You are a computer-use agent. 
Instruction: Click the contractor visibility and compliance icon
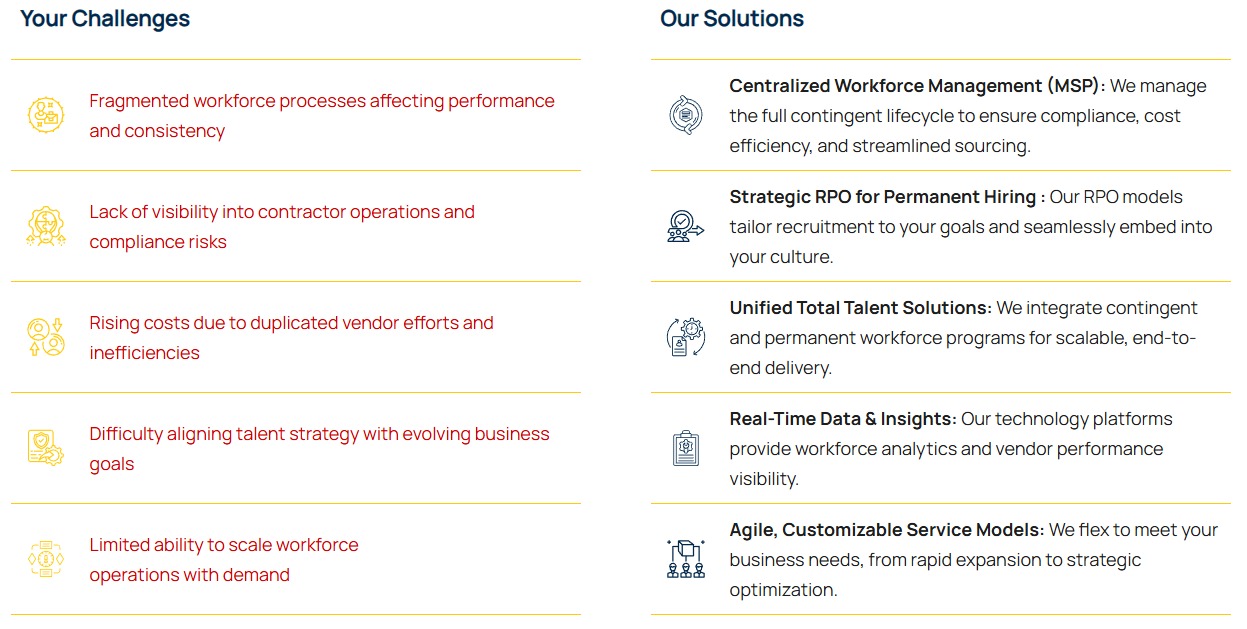pos(46,226)
